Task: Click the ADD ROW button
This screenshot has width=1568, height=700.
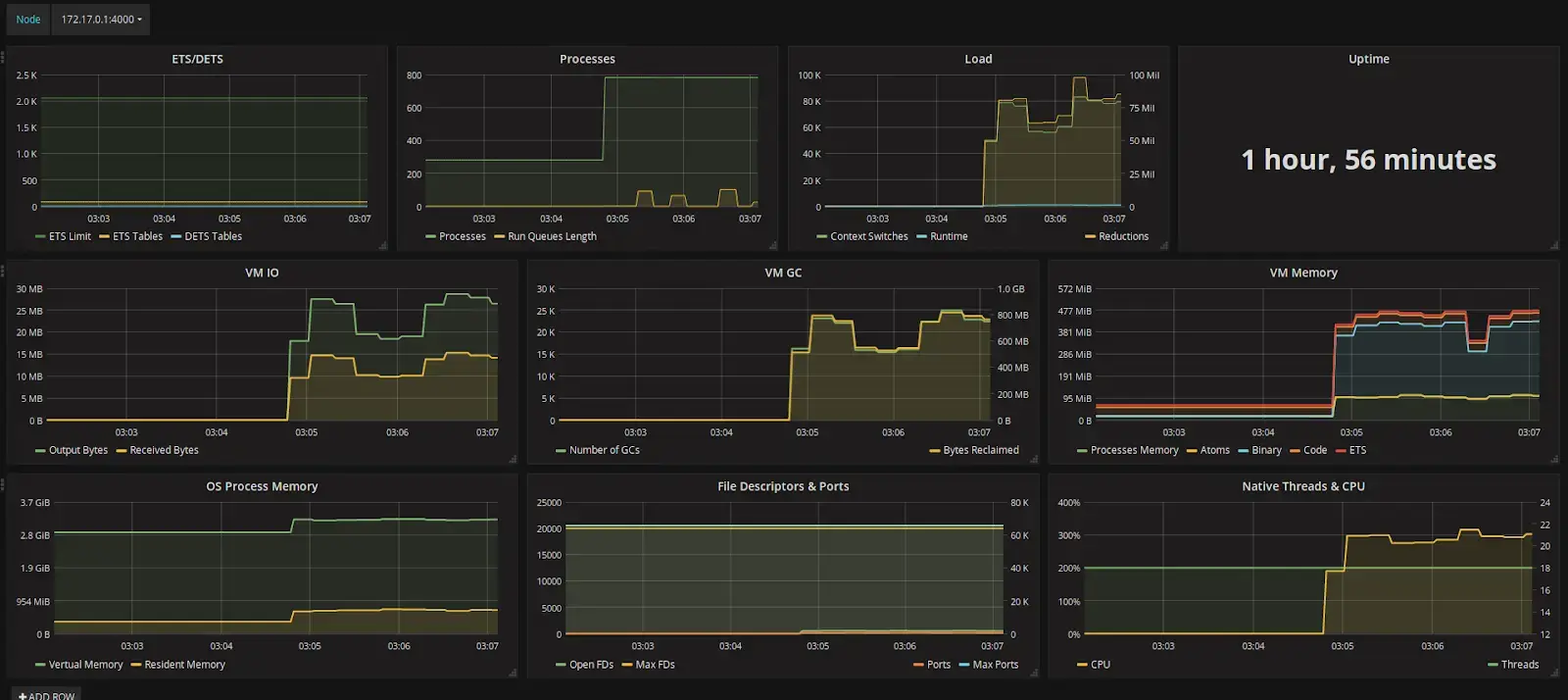Action: (x=46, y=695)
